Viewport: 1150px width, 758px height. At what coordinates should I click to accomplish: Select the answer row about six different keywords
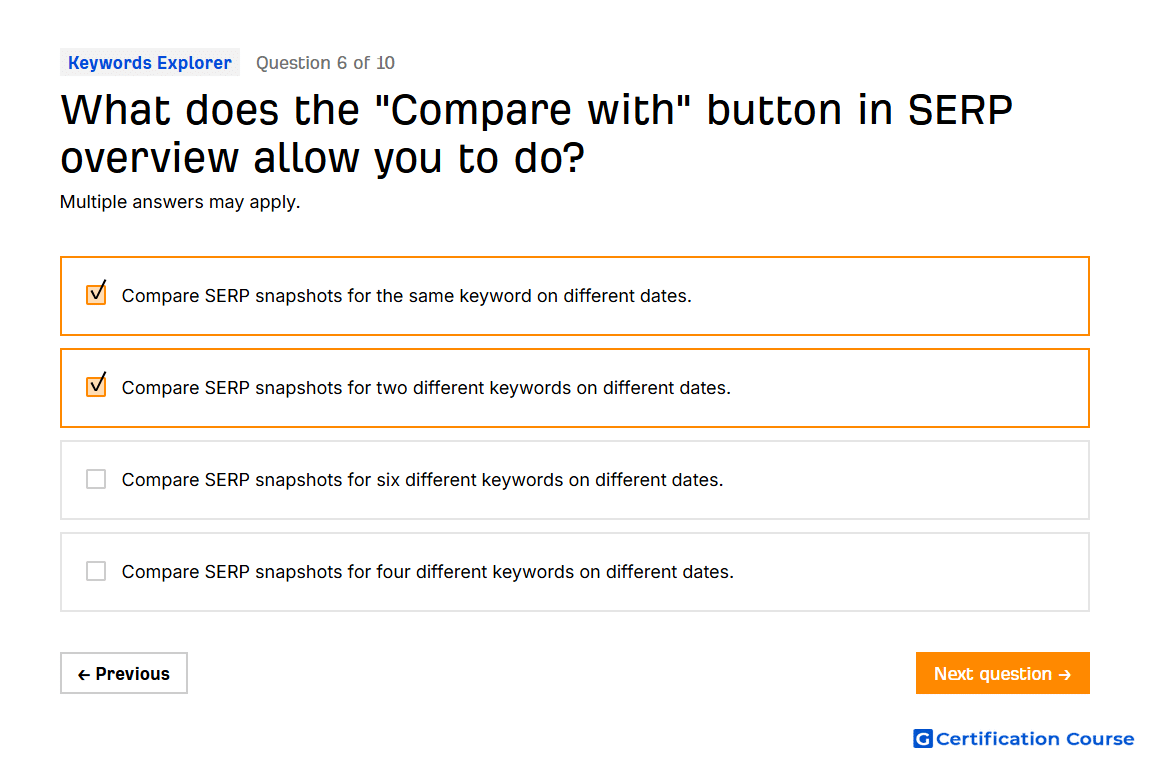point(575,480)
